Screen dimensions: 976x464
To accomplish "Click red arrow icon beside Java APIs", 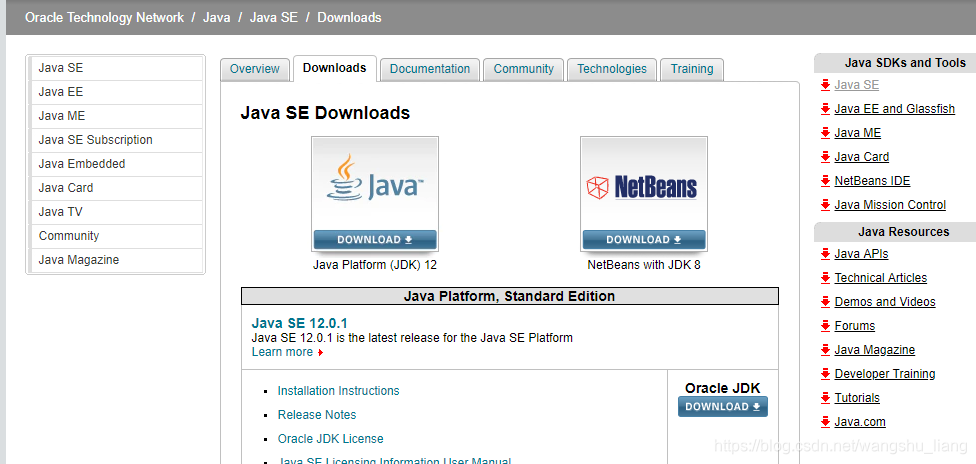I will tap(825, 253).
